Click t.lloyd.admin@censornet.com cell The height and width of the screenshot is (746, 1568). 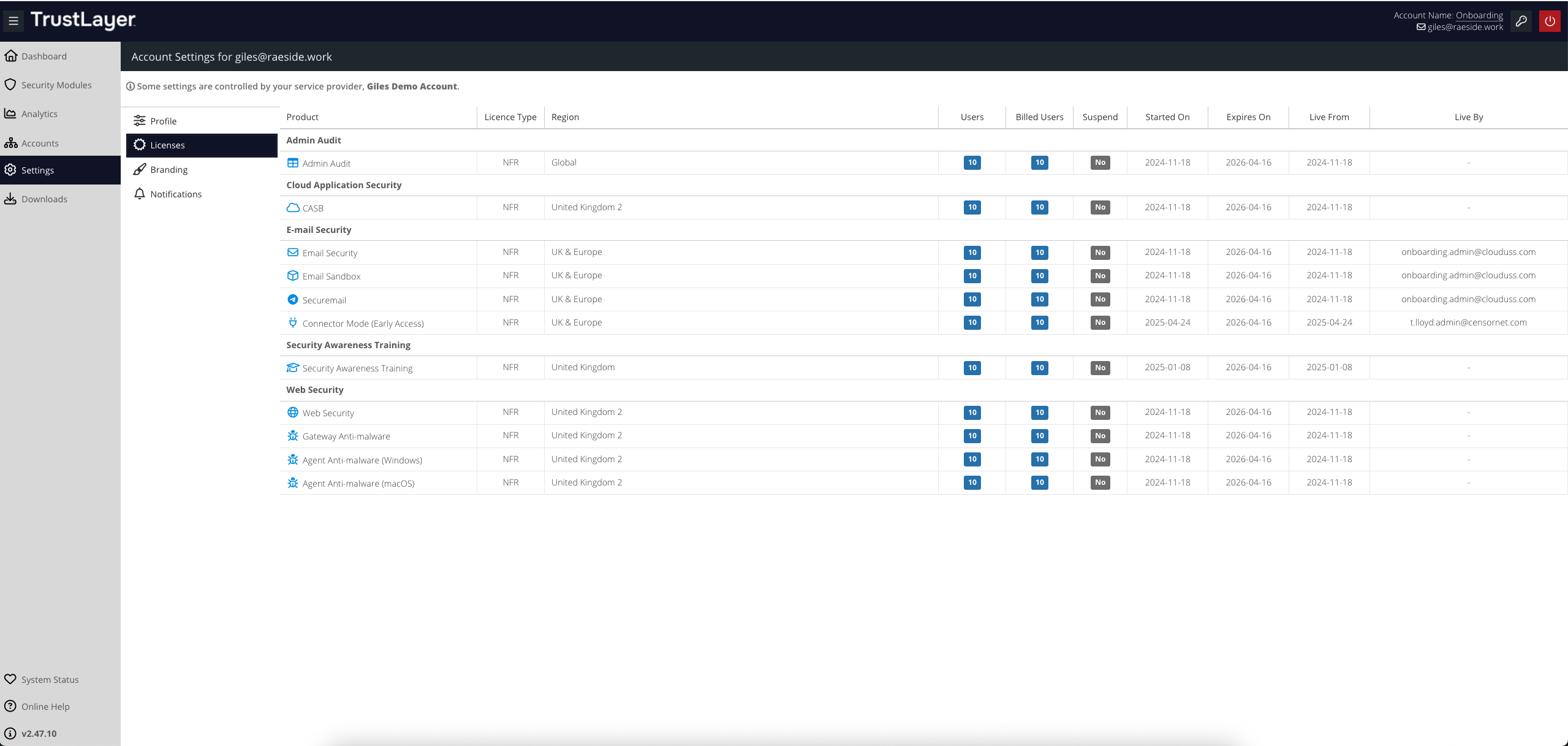(x=1468, y=322)
